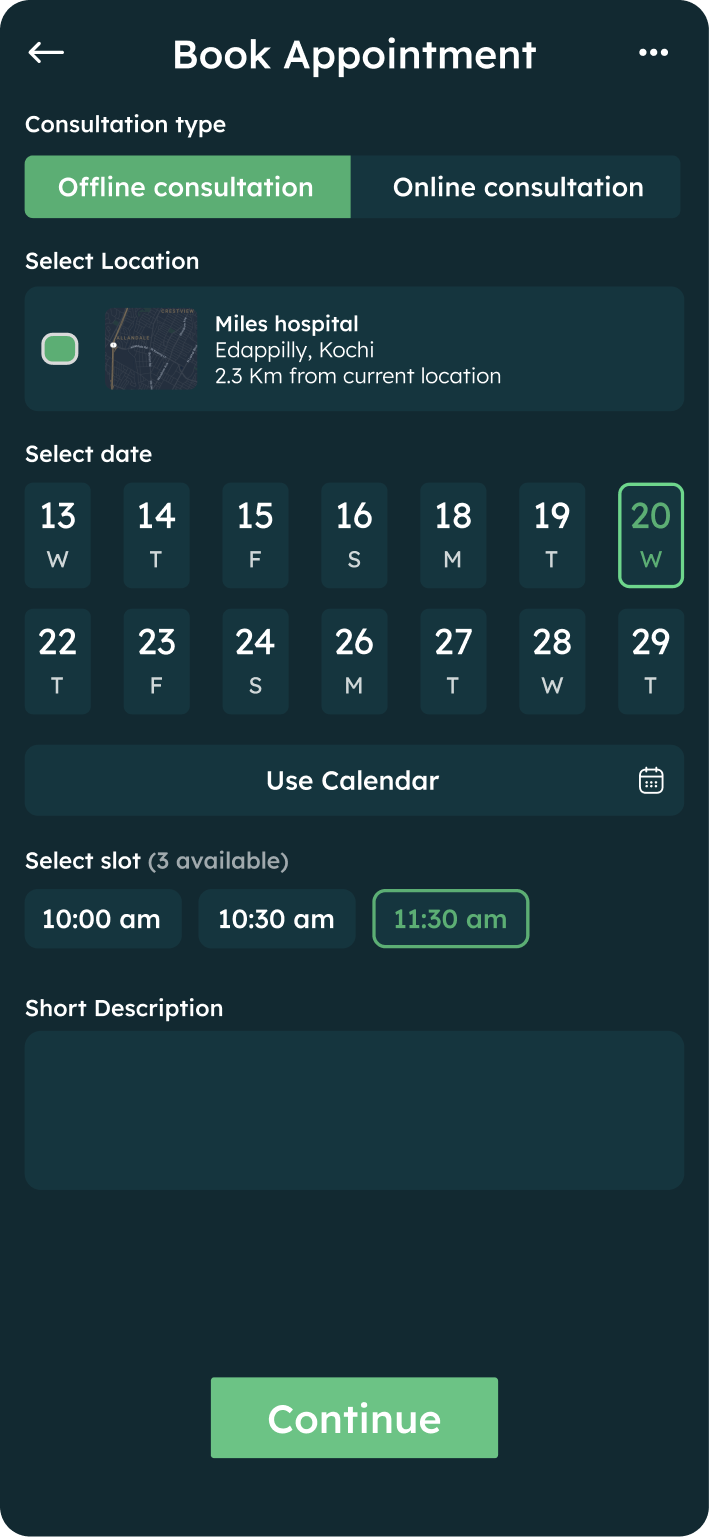Click the calendar icon in Use Calendar

pos(651,780)
